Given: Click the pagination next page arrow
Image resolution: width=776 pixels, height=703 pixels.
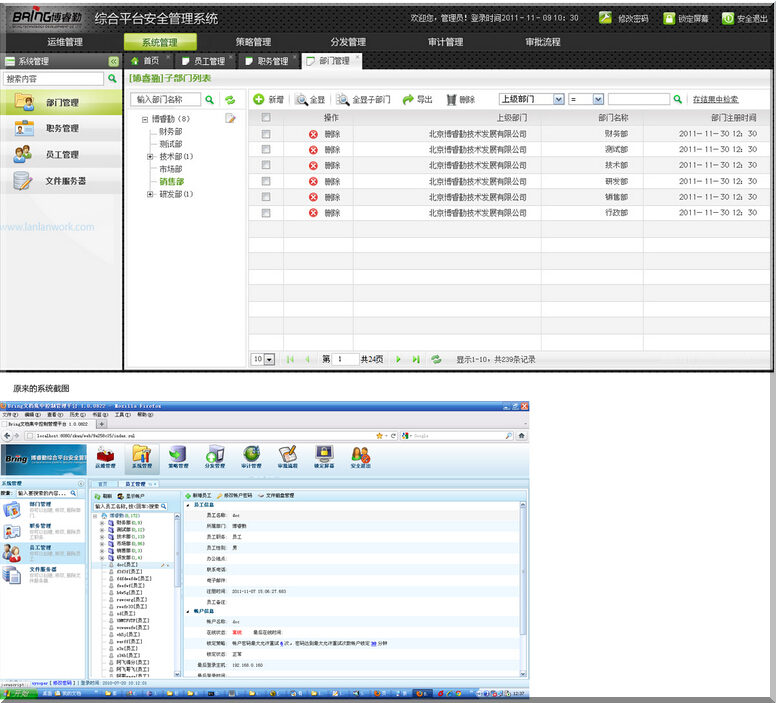Looking at the screenshot, I should [398, 359].
